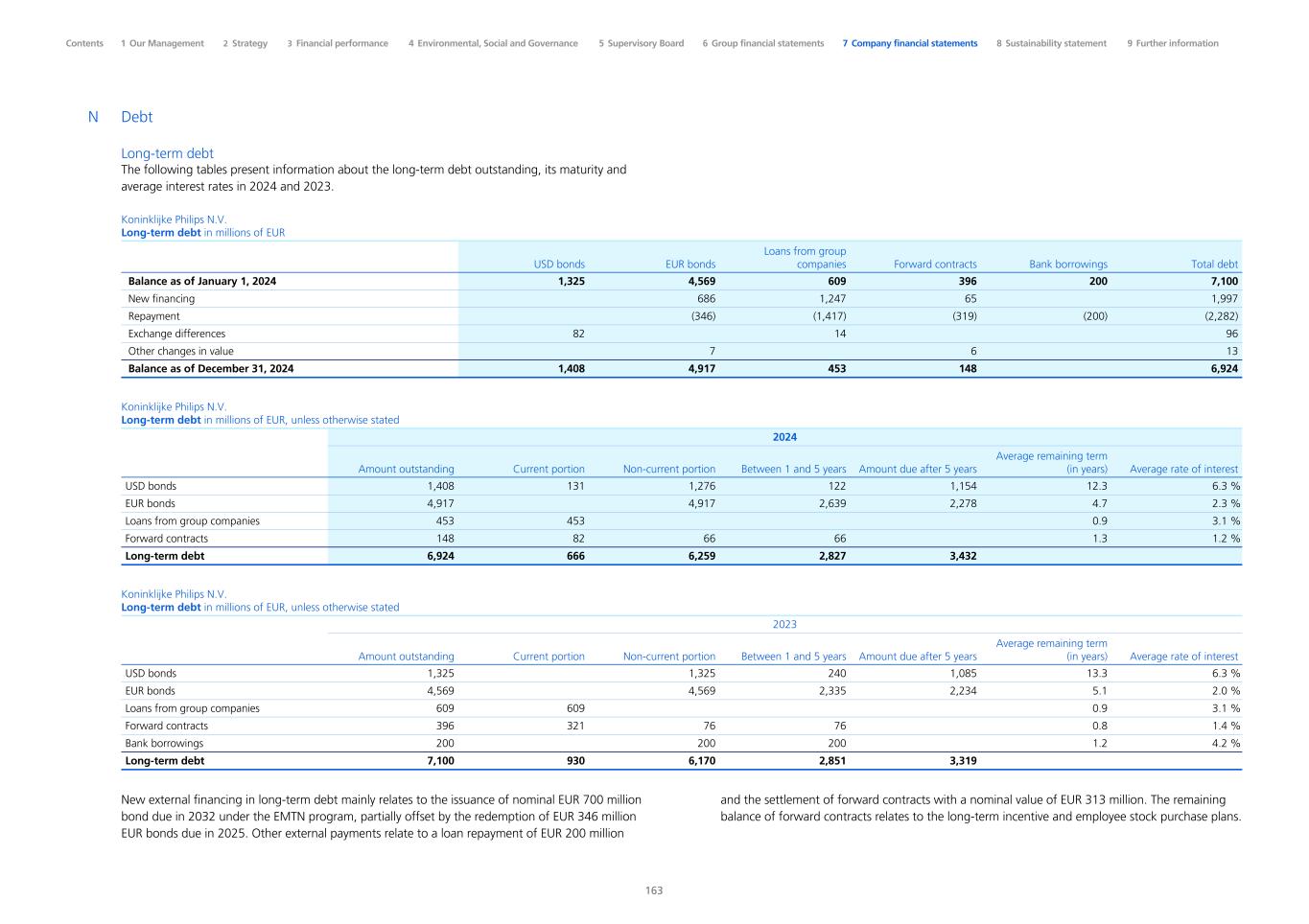Jump to 9 Further information
Screen dimensions: 1309x924
coord(1173,43)
